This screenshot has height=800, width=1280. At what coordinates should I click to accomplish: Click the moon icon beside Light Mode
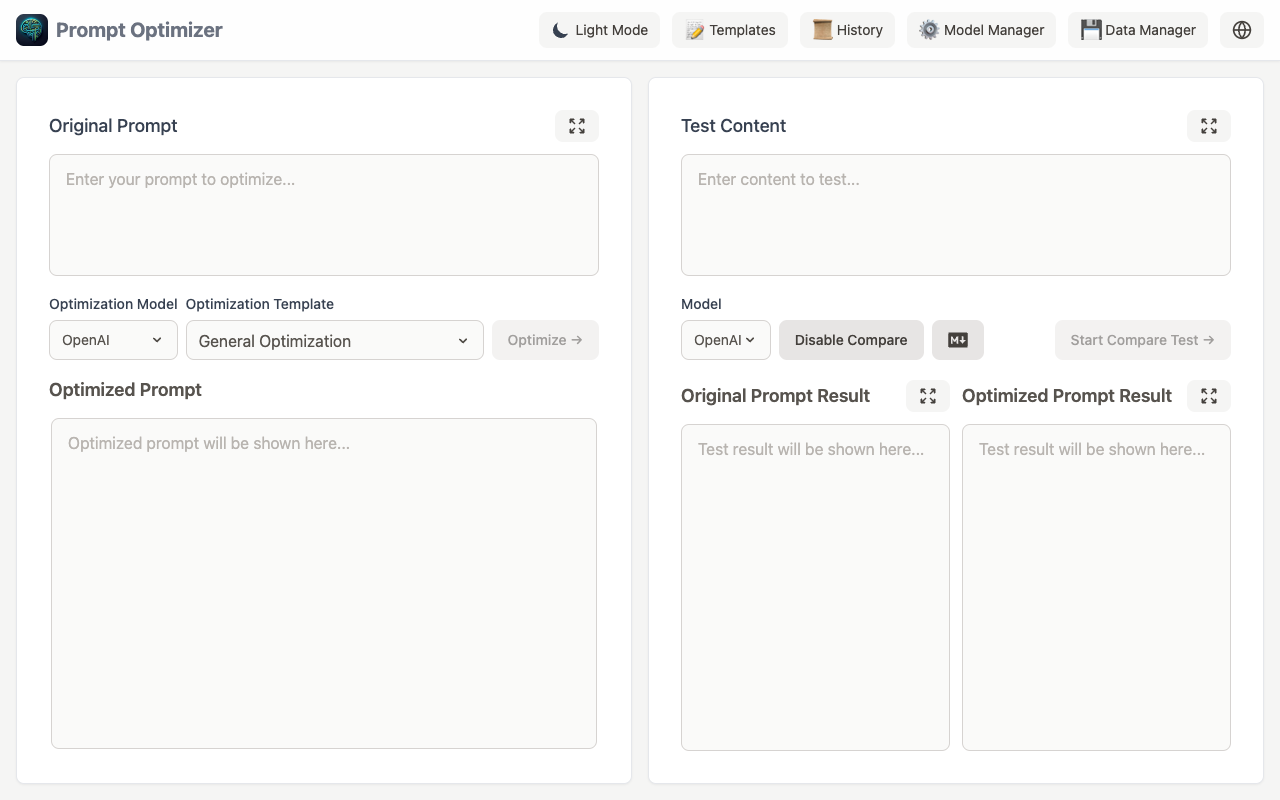(560, 30)
